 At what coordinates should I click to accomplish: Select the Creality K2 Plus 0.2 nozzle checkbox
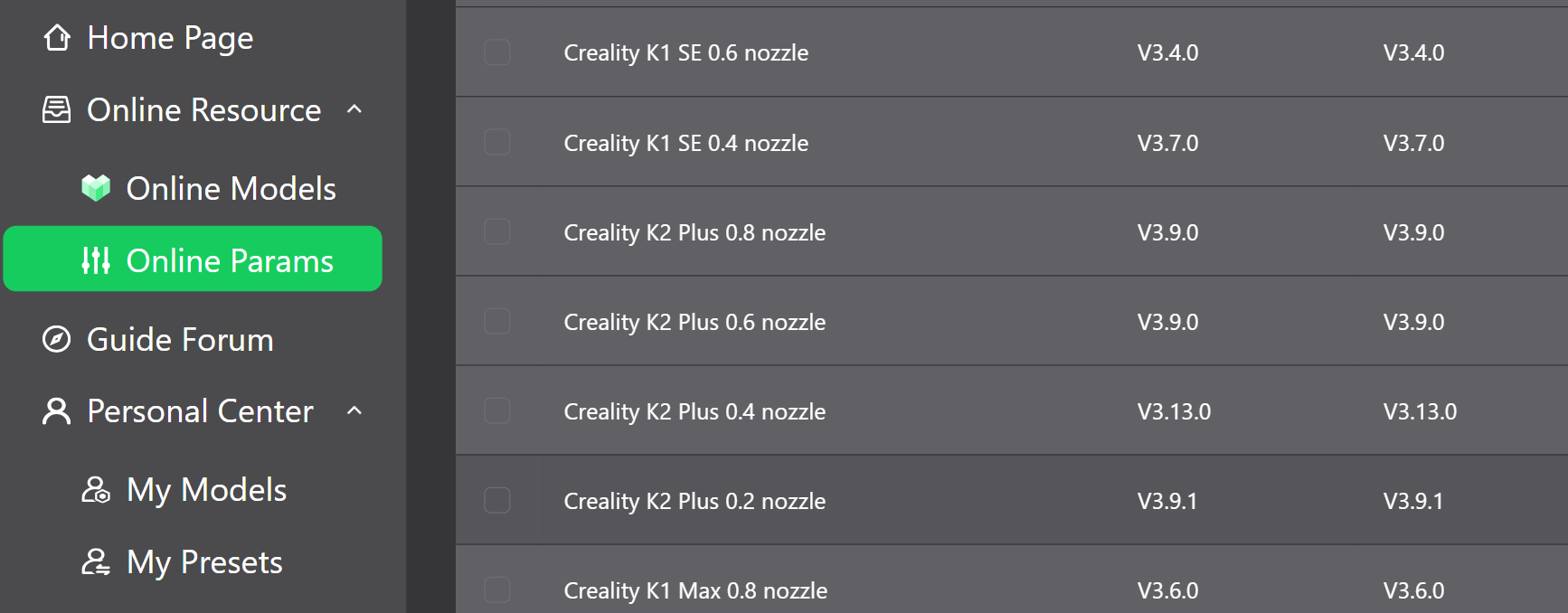click(497, 500)
